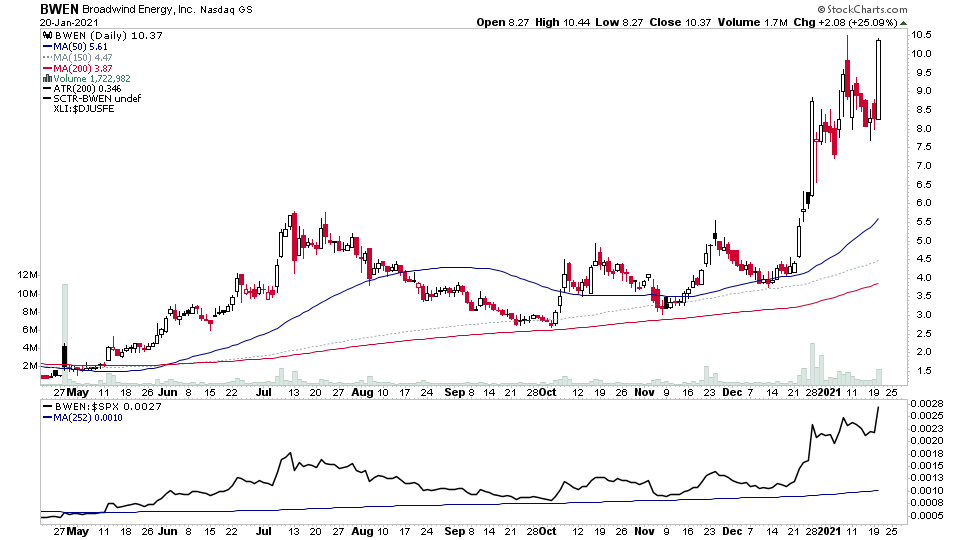This screenshot has height=540, width=960.
Task: Click the candlestick icon beside BWEN (Daily)
Action: coord(47,36)
